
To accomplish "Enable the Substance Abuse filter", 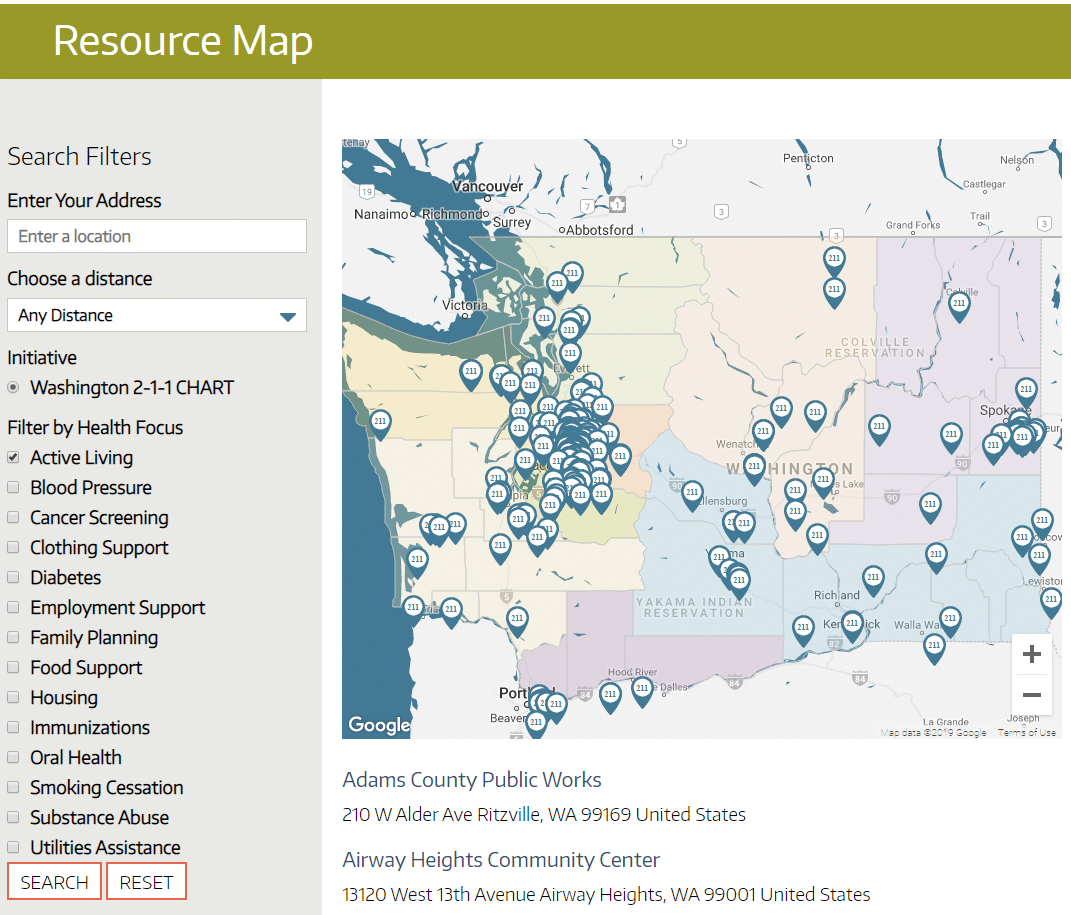I will point(13,817).
